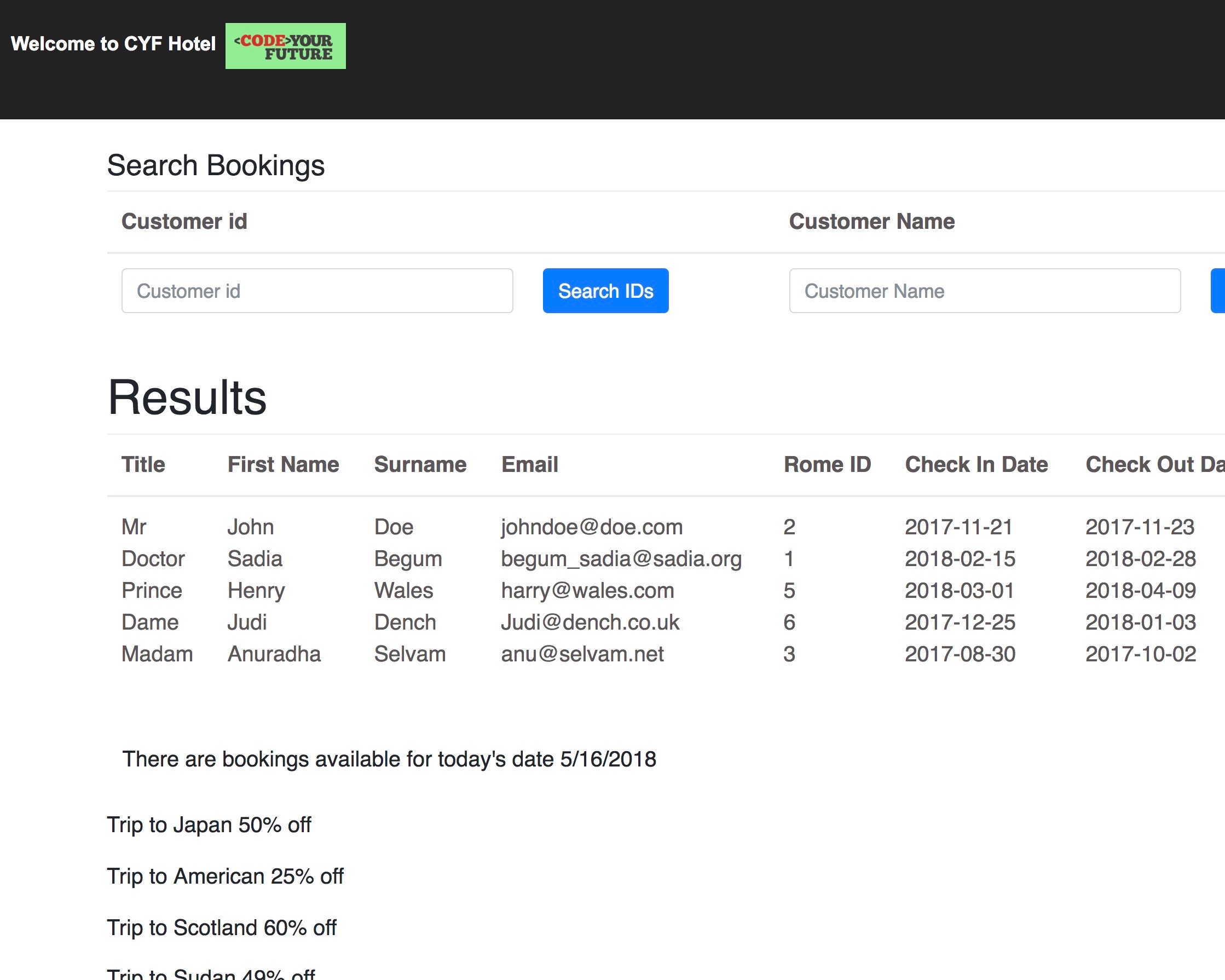Select the johndoe@doe.com email cell

click(592, 527)
